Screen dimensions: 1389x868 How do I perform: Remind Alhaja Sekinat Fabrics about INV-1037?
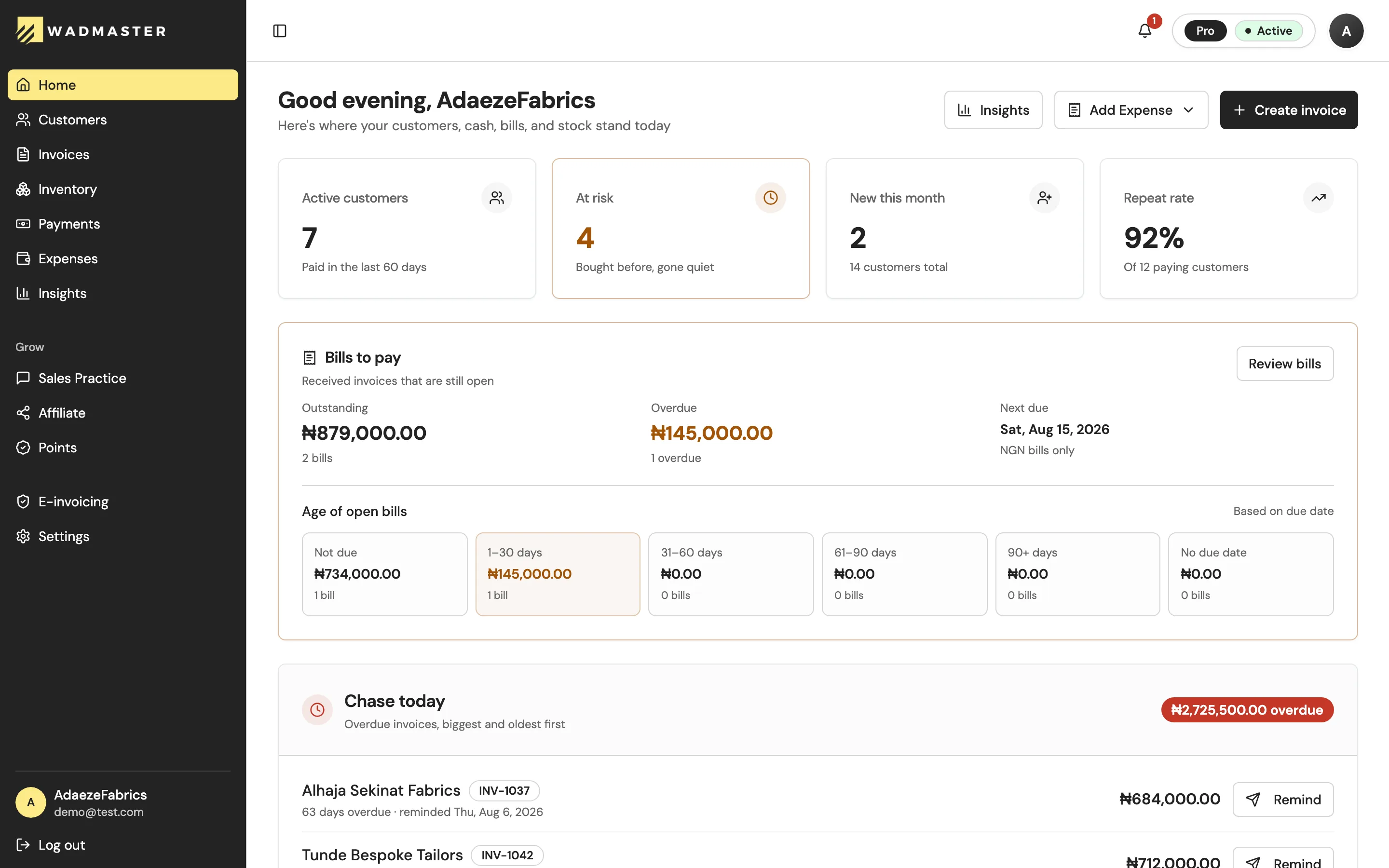point(1283,800)
